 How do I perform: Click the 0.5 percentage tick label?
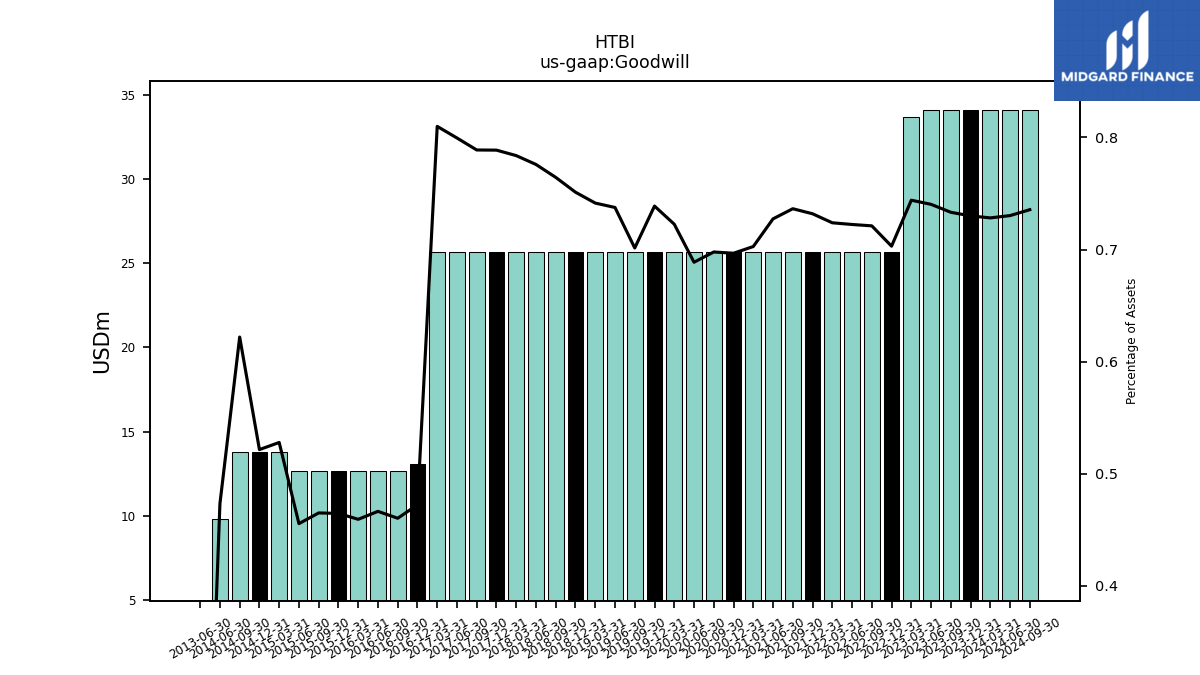point(1106,474)
